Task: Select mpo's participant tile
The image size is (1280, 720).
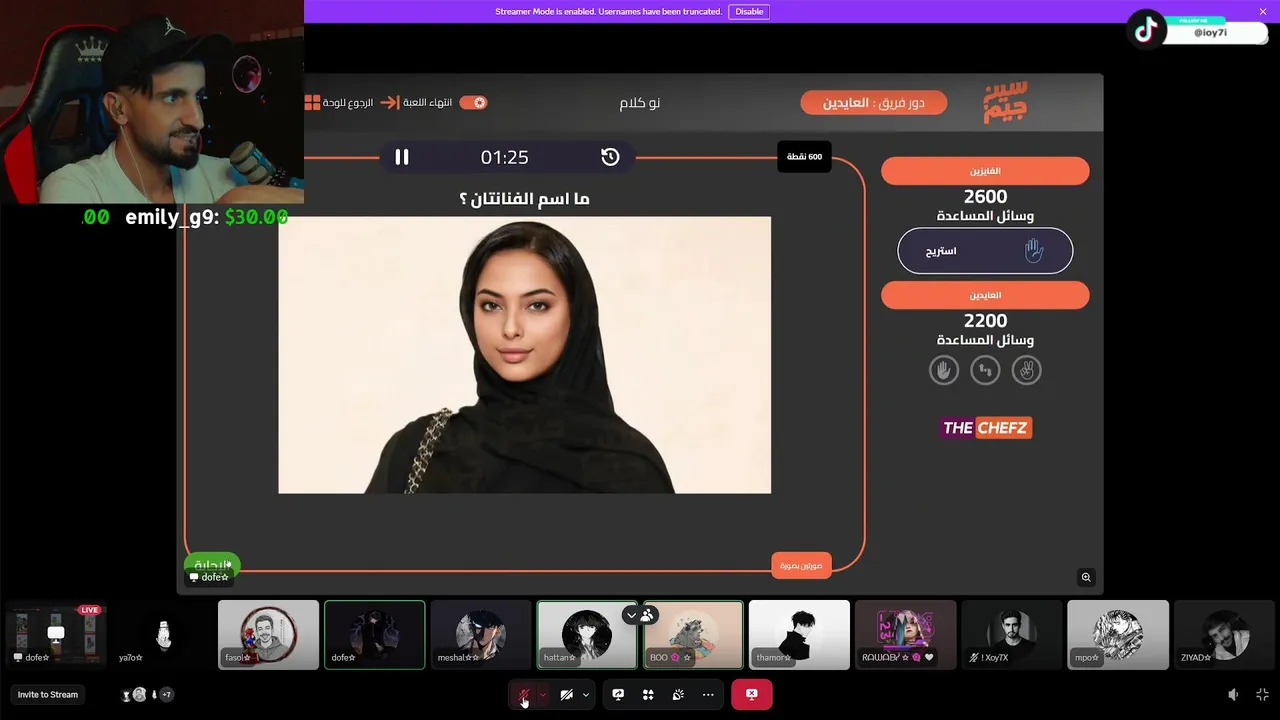Action: tap(1117, 635)
